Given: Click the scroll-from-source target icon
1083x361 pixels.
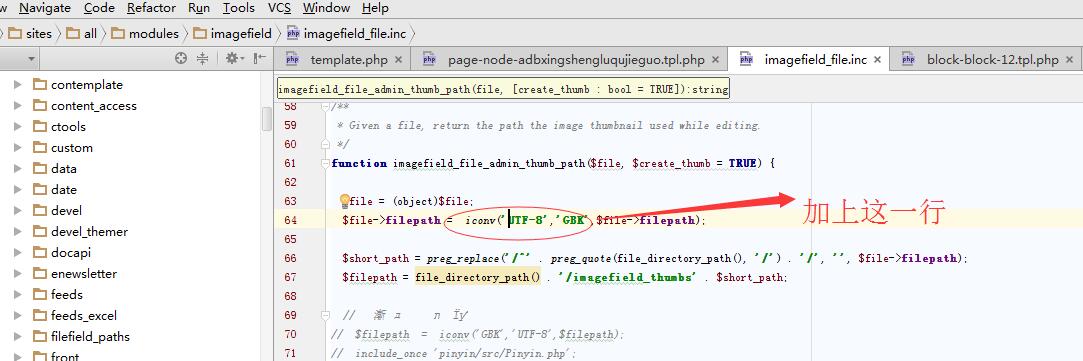Looking at the screenshot, I should tap(181, 59).
